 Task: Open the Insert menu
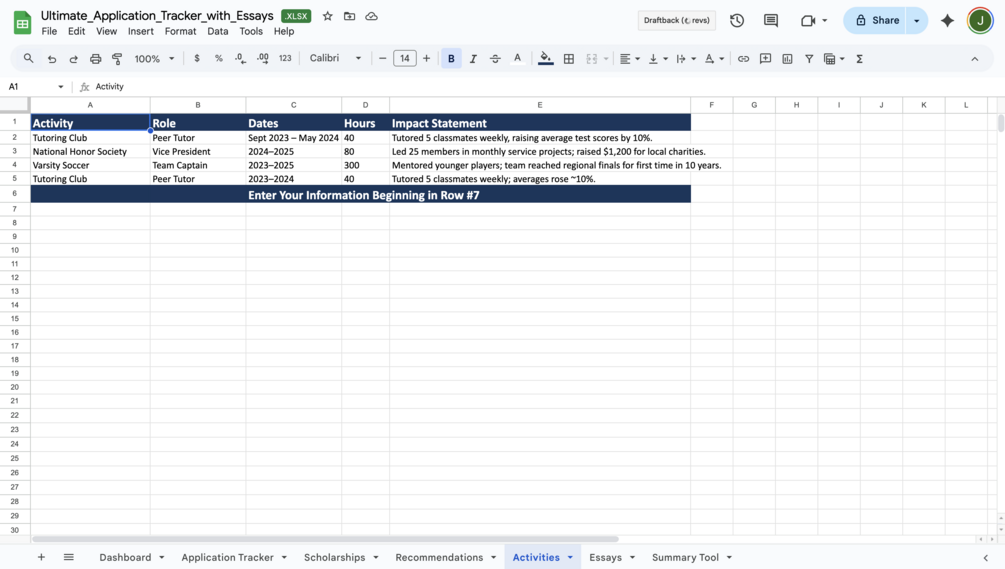coord(140,31)
